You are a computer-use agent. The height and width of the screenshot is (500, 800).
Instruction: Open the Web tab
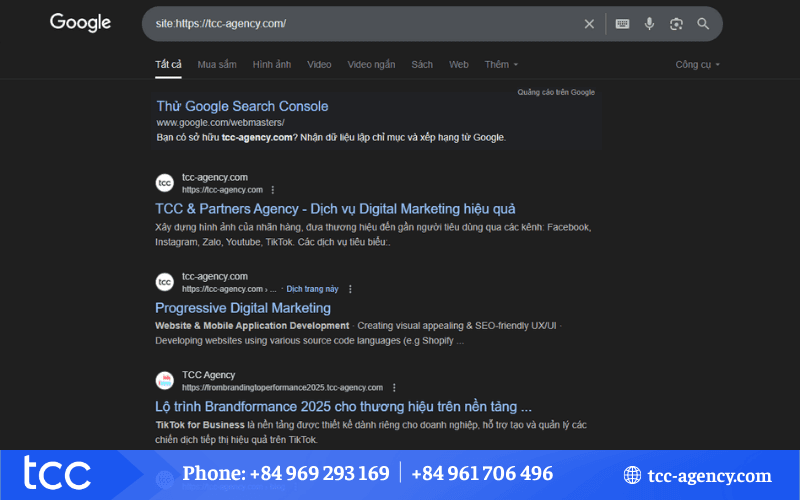459,64
